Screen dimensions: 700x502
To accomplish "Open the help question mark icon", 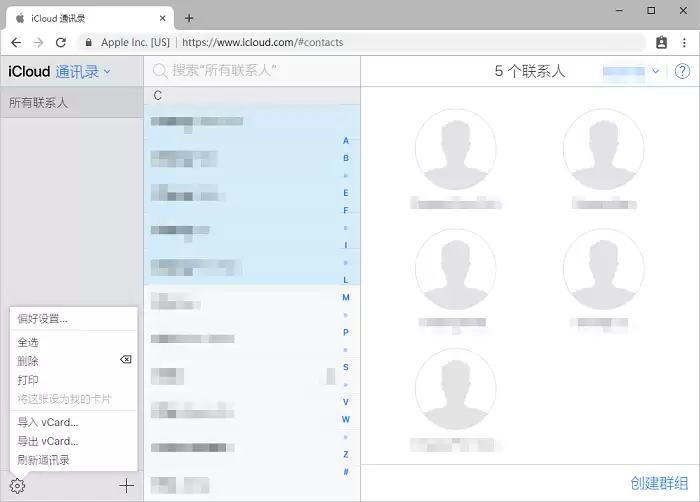I will (682, 71).
